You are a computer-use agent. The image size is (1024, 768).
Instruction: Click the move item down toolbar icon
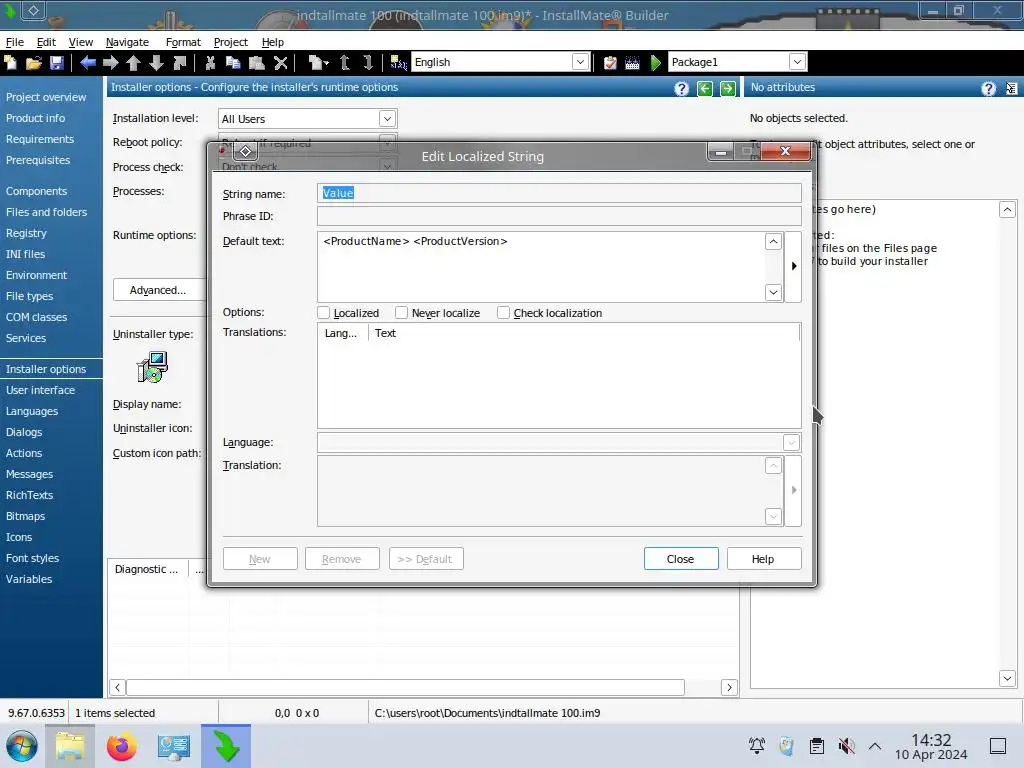[x=368, y=63]
